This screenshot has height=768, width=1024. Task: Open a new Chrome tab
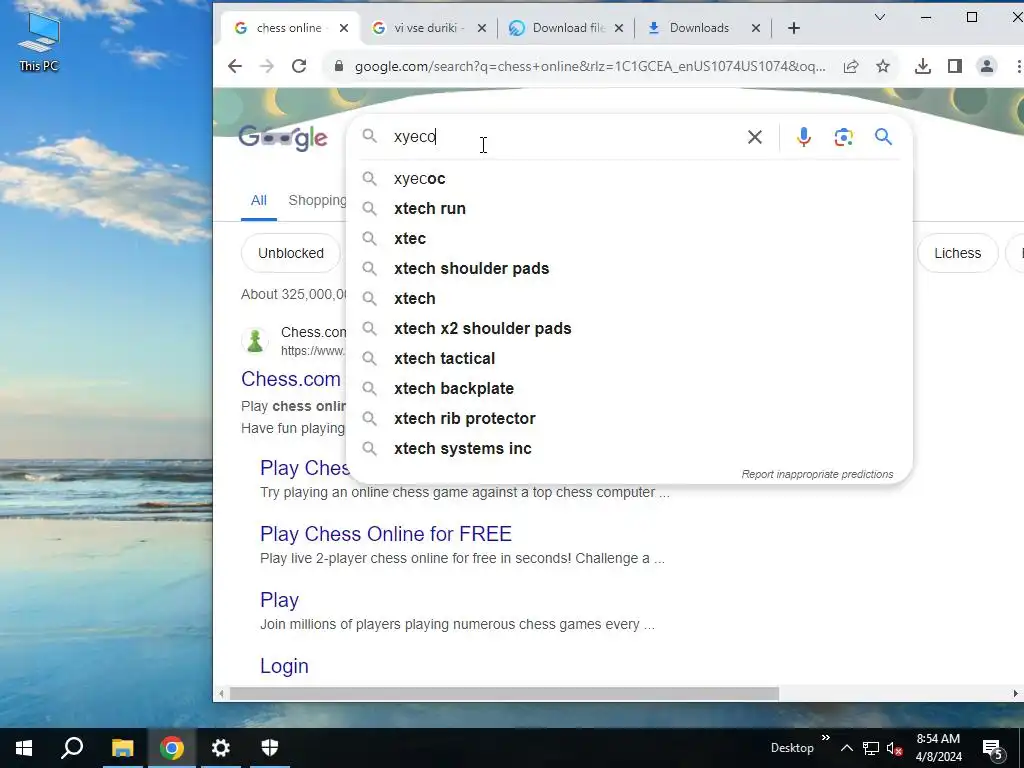click(793, 28)
